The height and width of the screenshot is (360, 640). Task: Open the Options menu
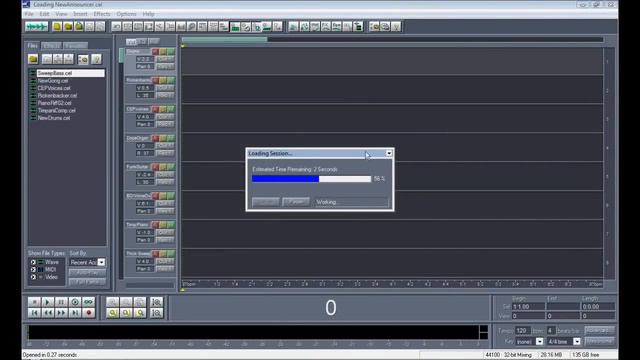(126, 14)
